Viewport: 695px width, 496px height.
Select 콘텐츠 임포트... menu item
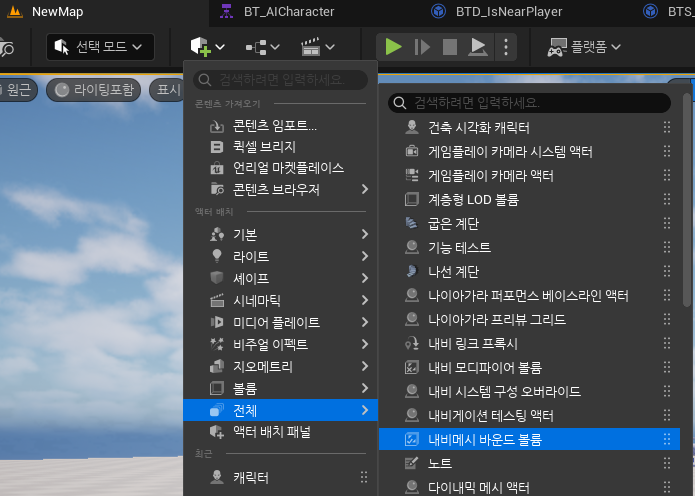280,126
